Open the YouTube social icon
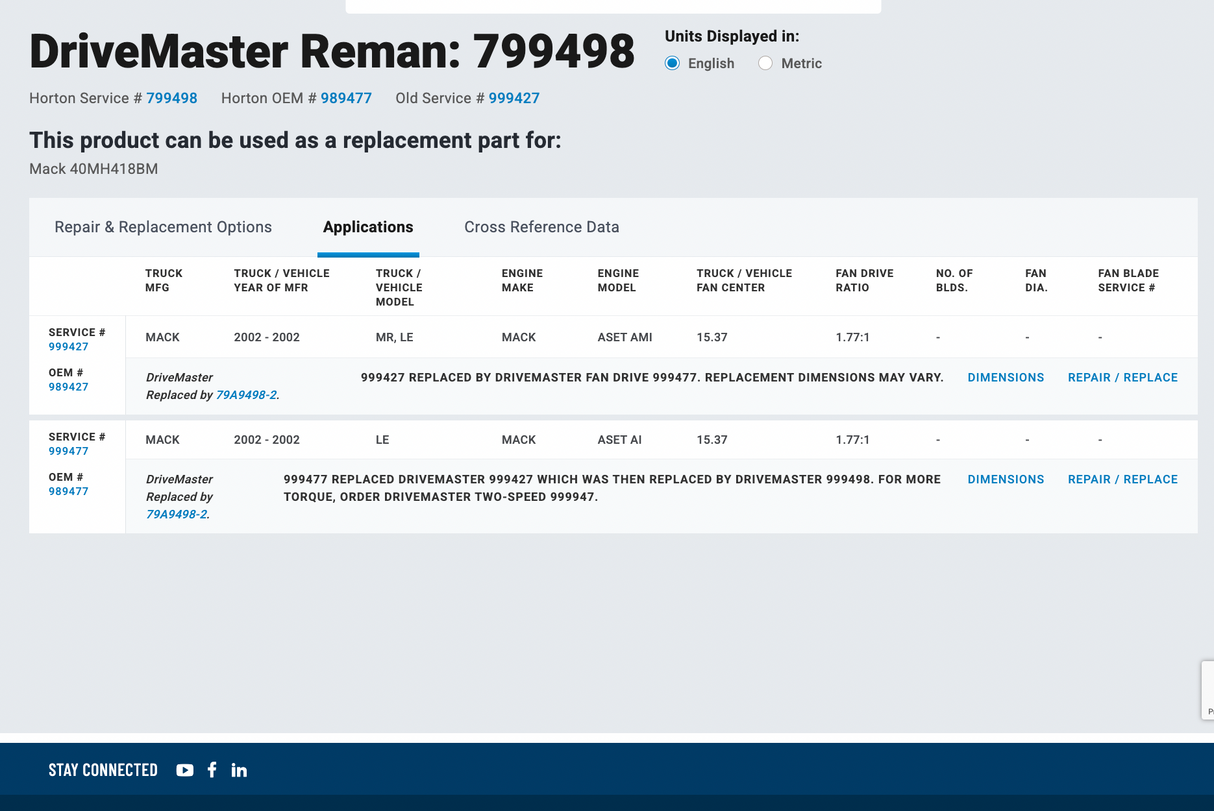The image size is (1214, 811). [185, 770]
